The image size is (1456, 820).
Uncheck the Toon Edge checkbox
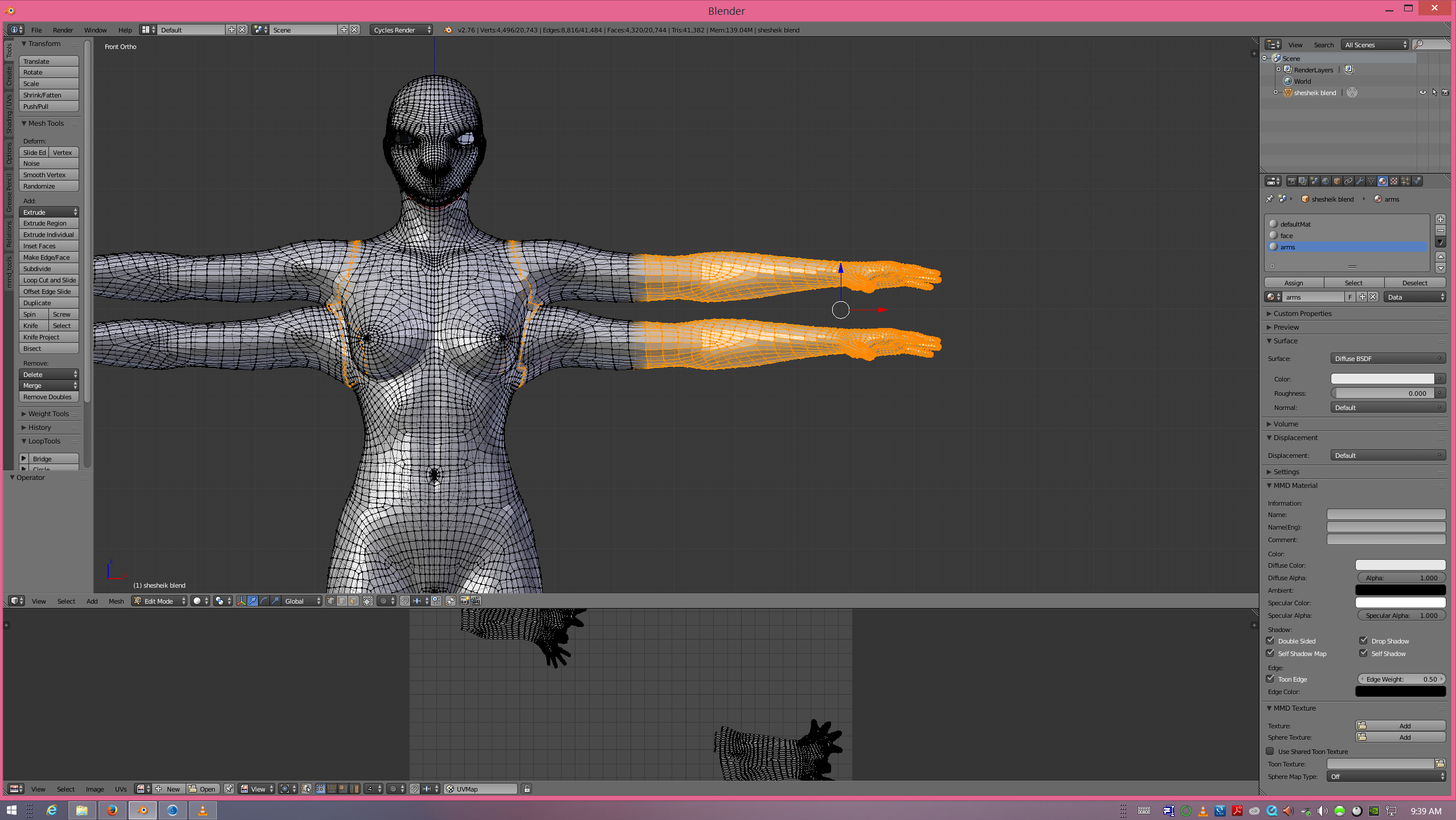[x=1270, y=679]
